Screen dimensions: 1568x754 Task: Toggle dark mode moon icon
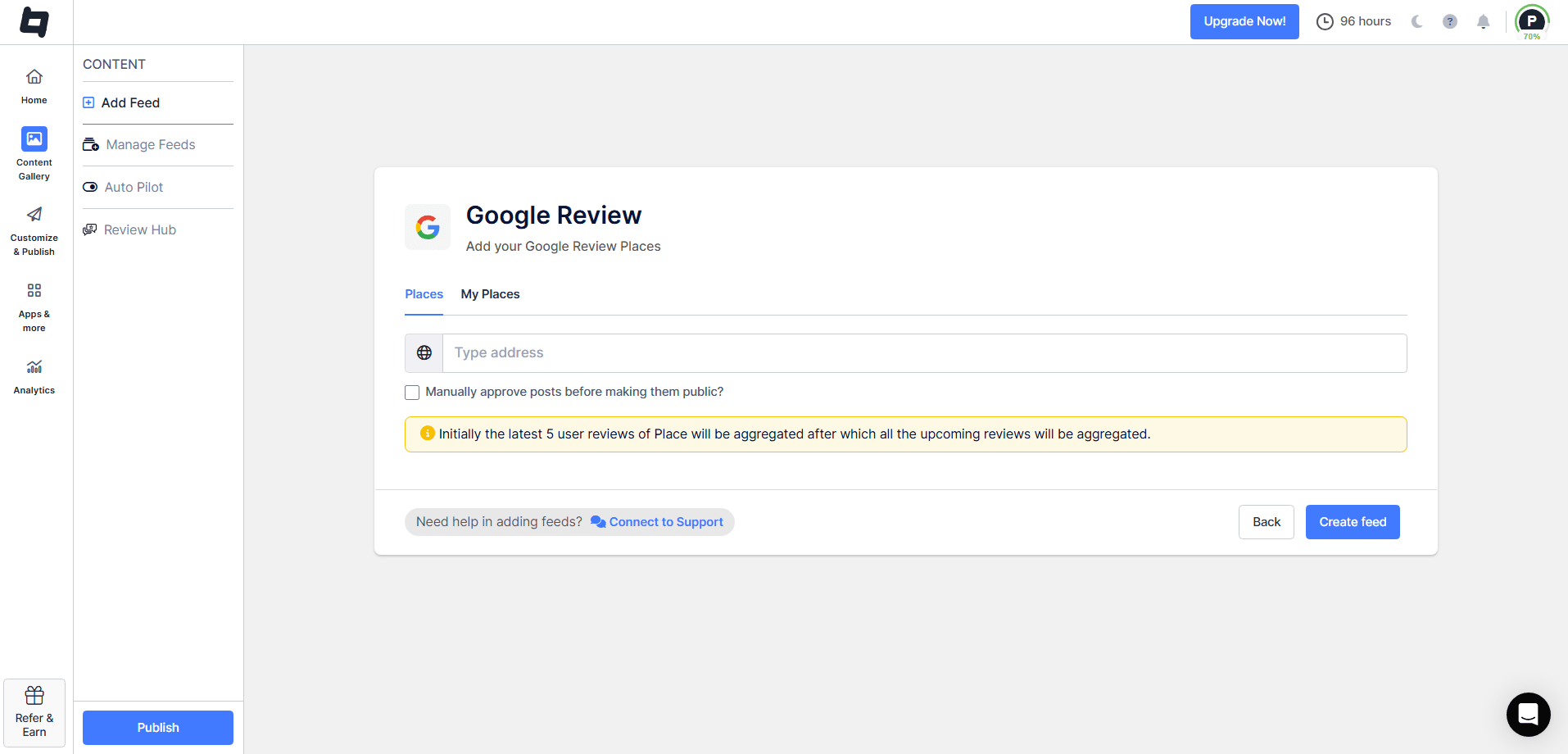tap(1416, 21)
